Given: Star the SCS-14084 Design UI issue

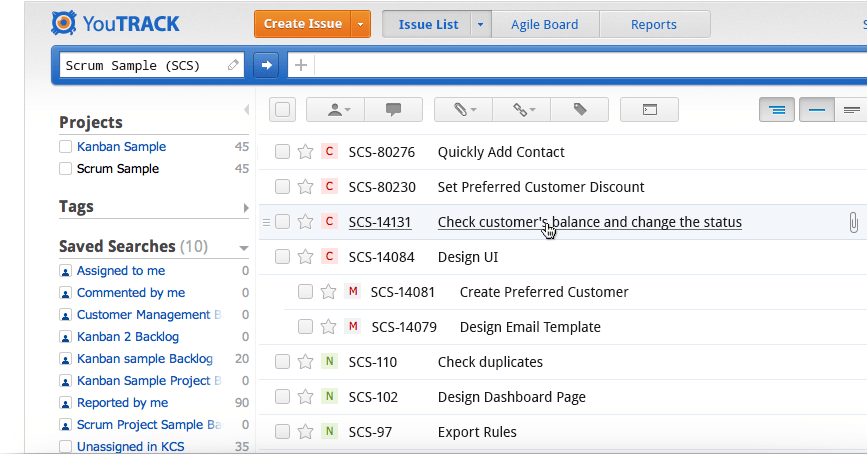Looking at the screenshot, I should tap(305, 257).
